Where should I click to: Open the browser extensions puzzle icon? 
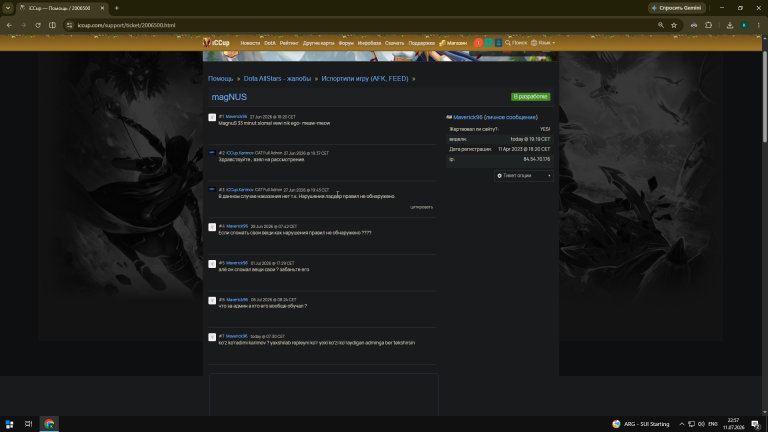click(708, 25)
